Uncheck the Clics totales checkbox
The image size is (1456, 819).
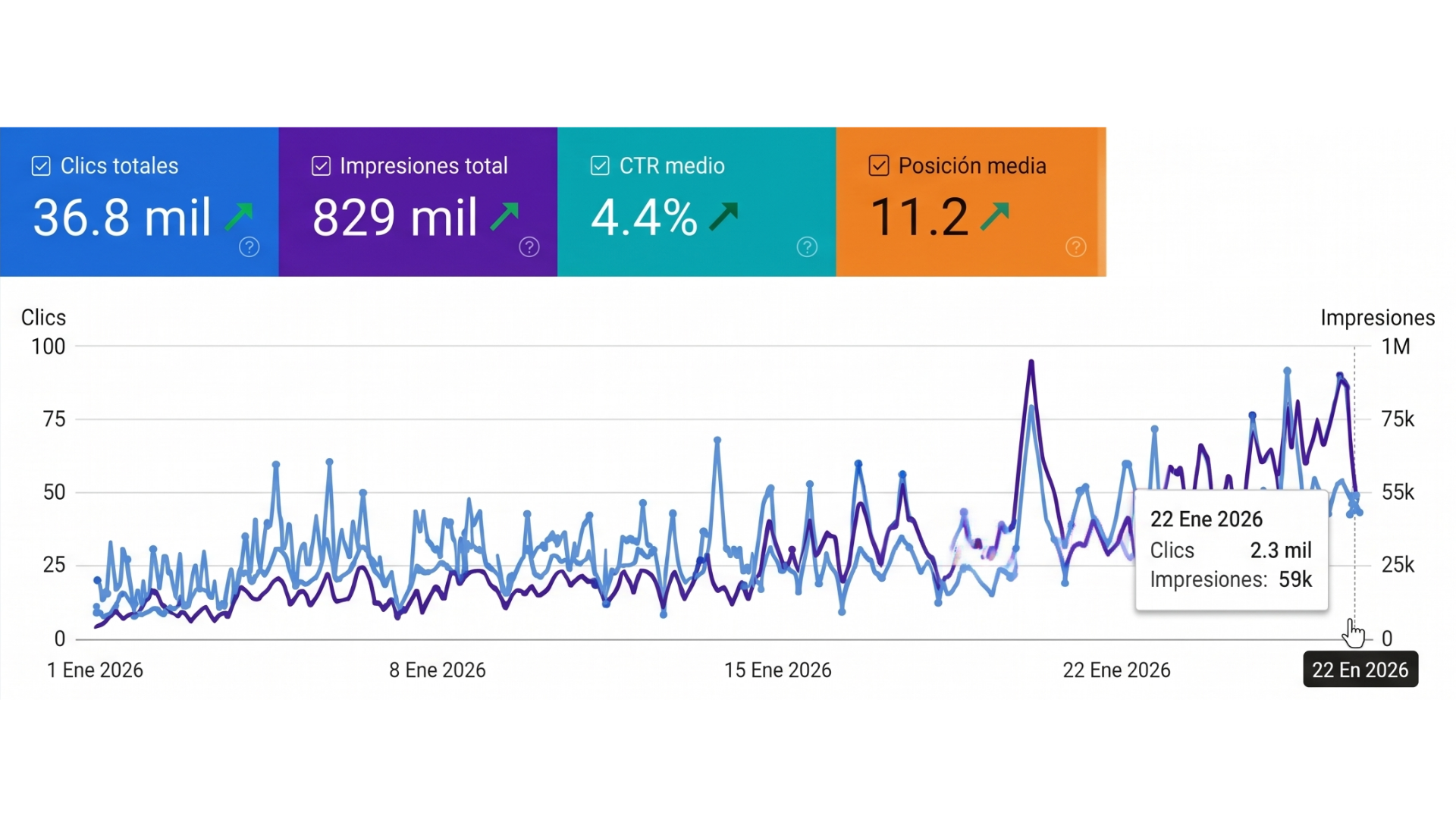coord(41,166)
